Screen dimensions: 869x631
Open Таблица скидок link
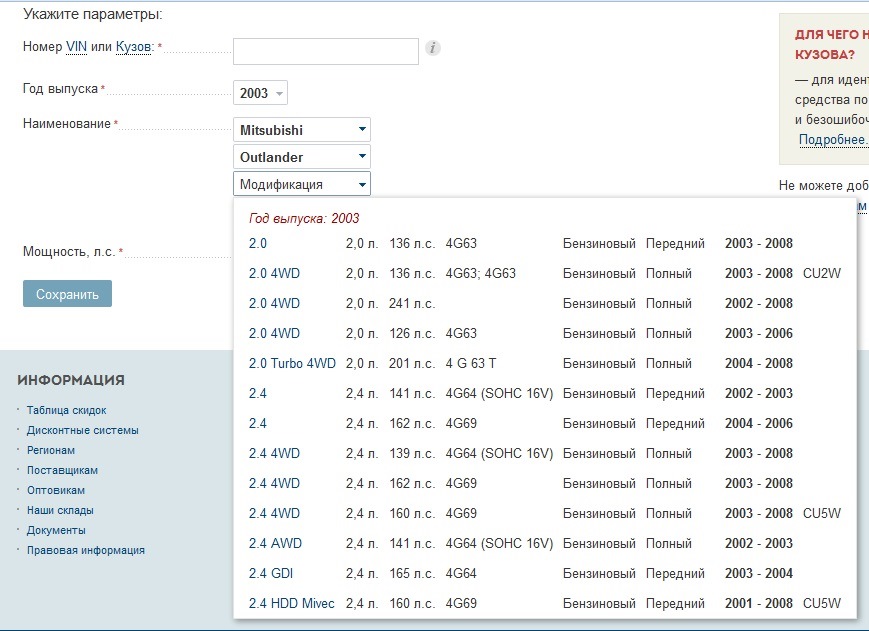click(67, 410)
